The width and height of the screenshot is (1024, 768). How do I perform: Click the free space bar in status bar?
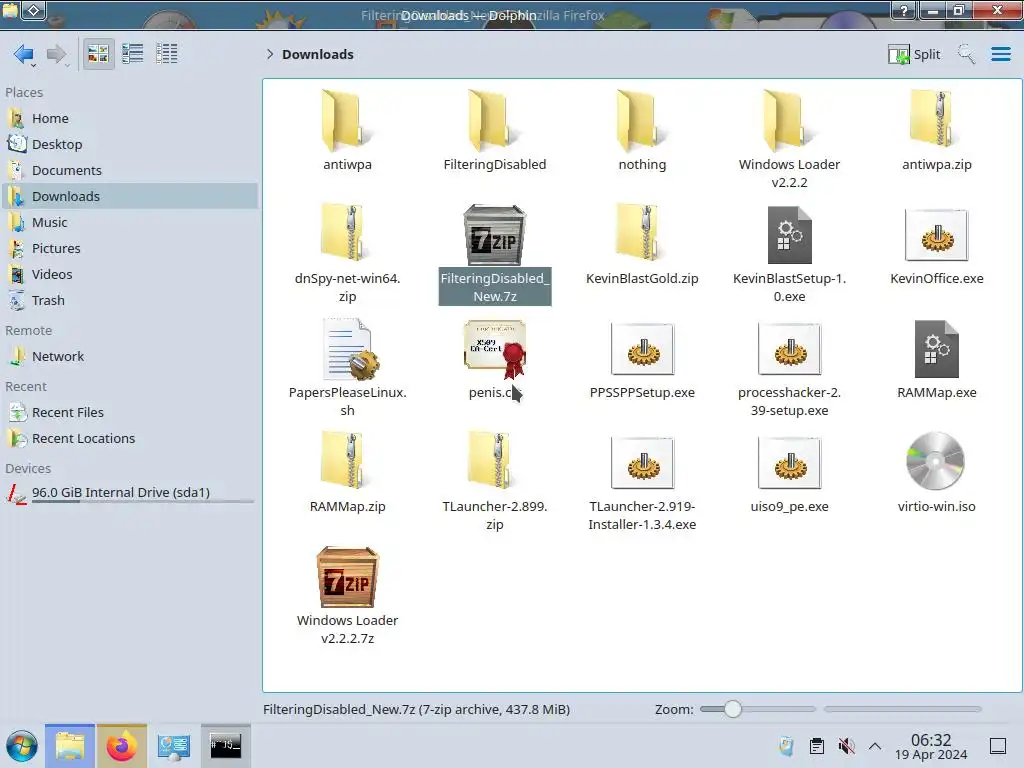[x=903, y=709]
